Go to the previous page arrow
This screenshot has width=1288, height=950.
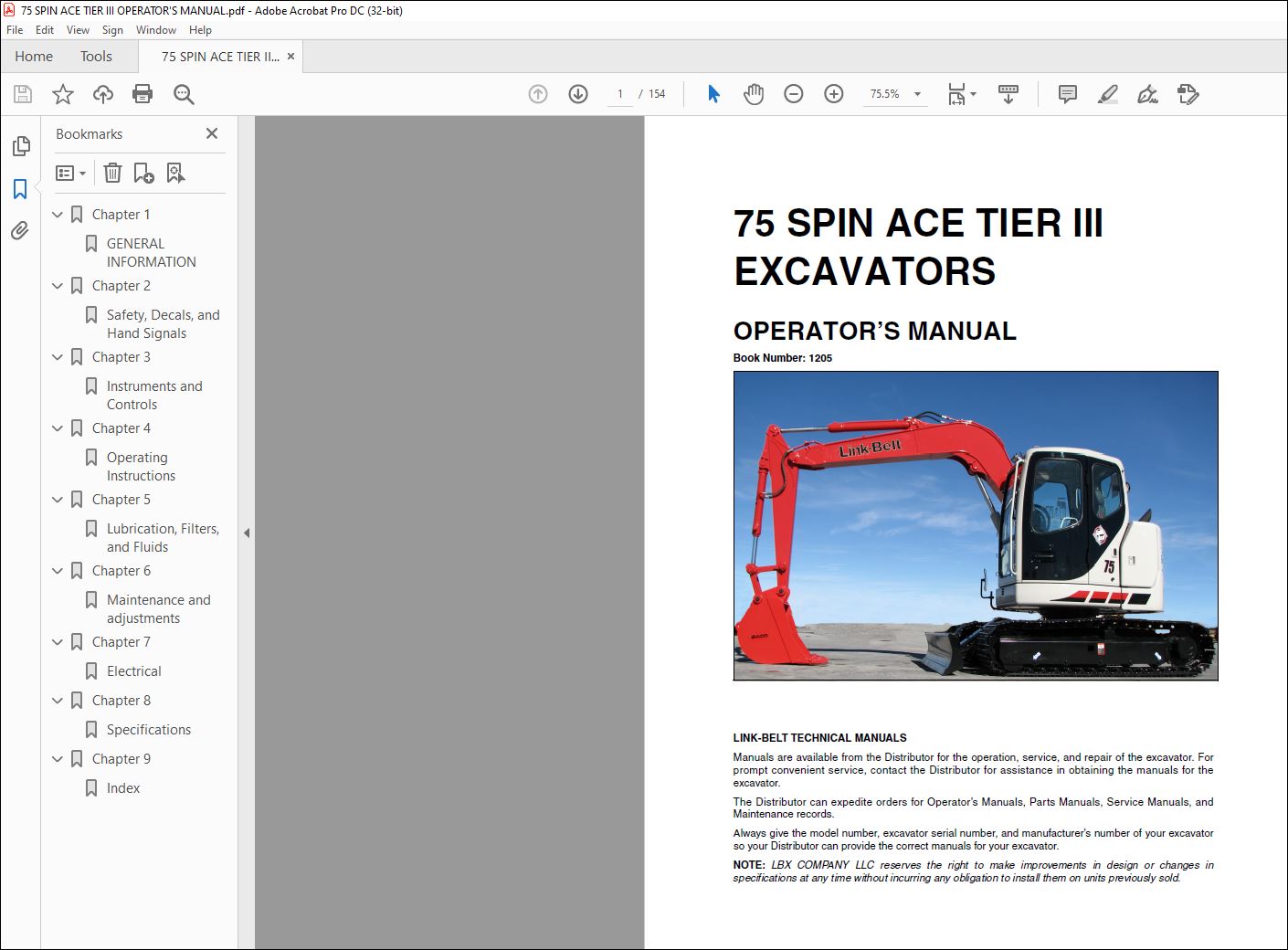click(538, 94)
